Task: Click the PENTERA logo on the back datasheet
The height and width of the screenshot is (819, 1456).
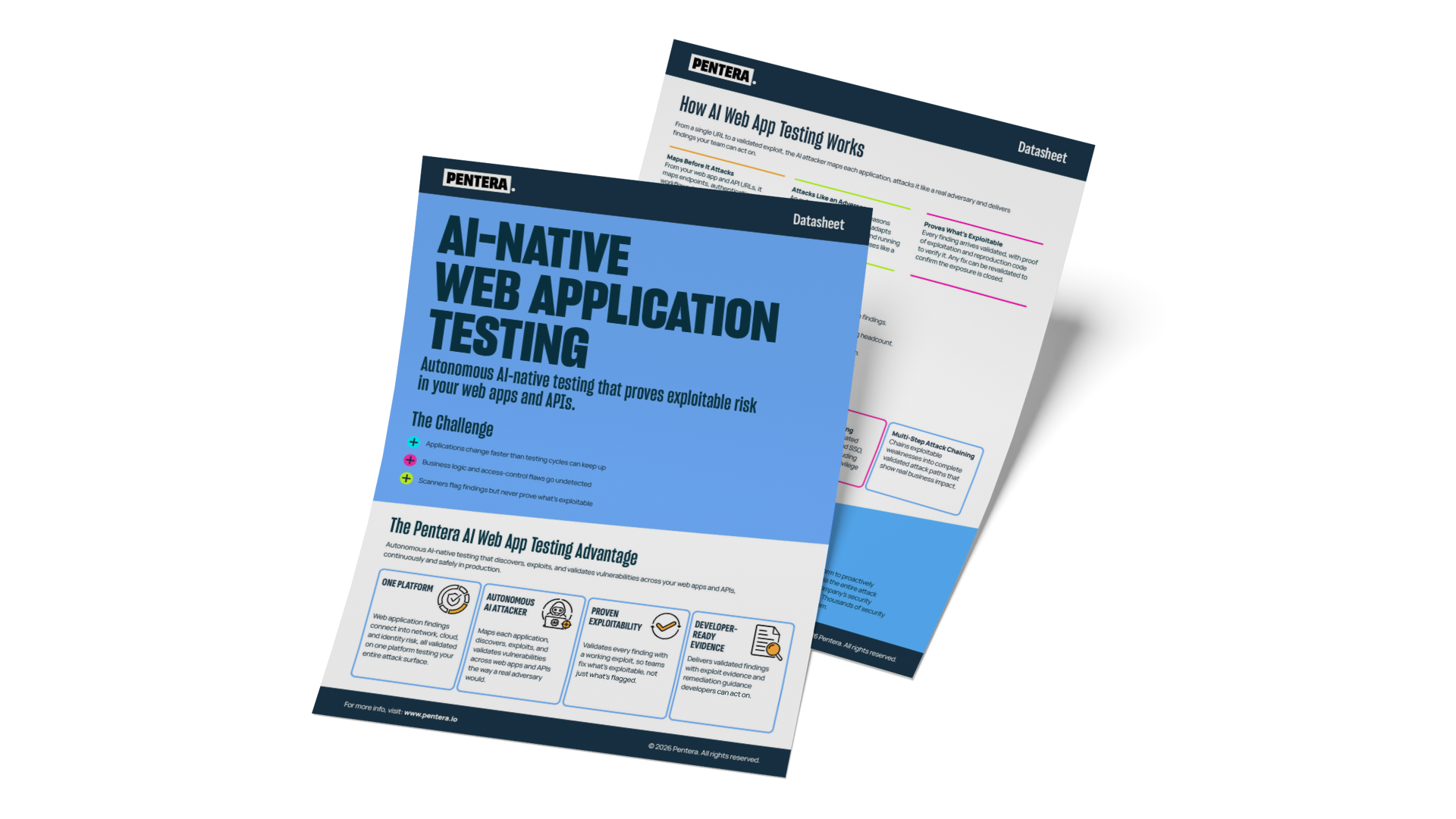Action: click(x=722, y=71)
